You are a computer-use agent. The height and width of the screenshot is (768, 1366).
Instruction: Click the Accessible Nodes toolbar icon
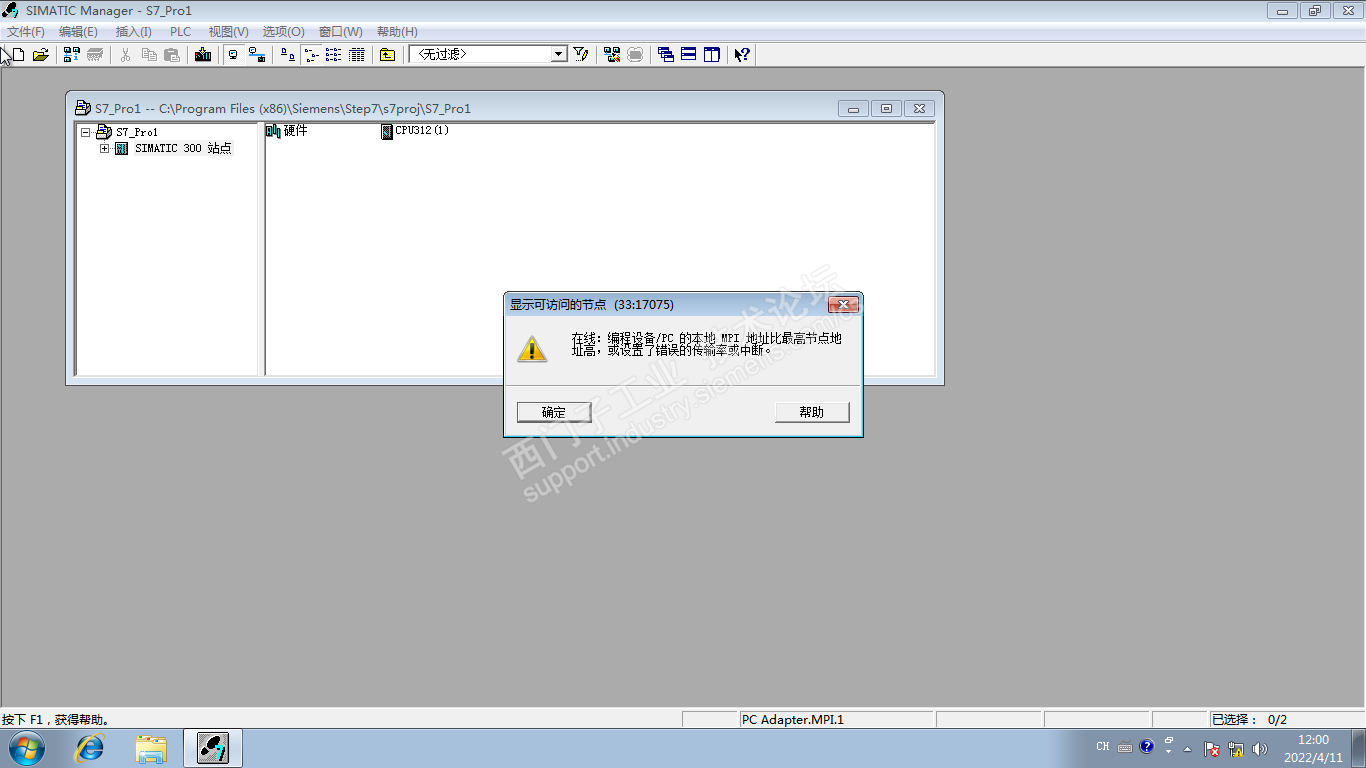(x=71, y=54)
